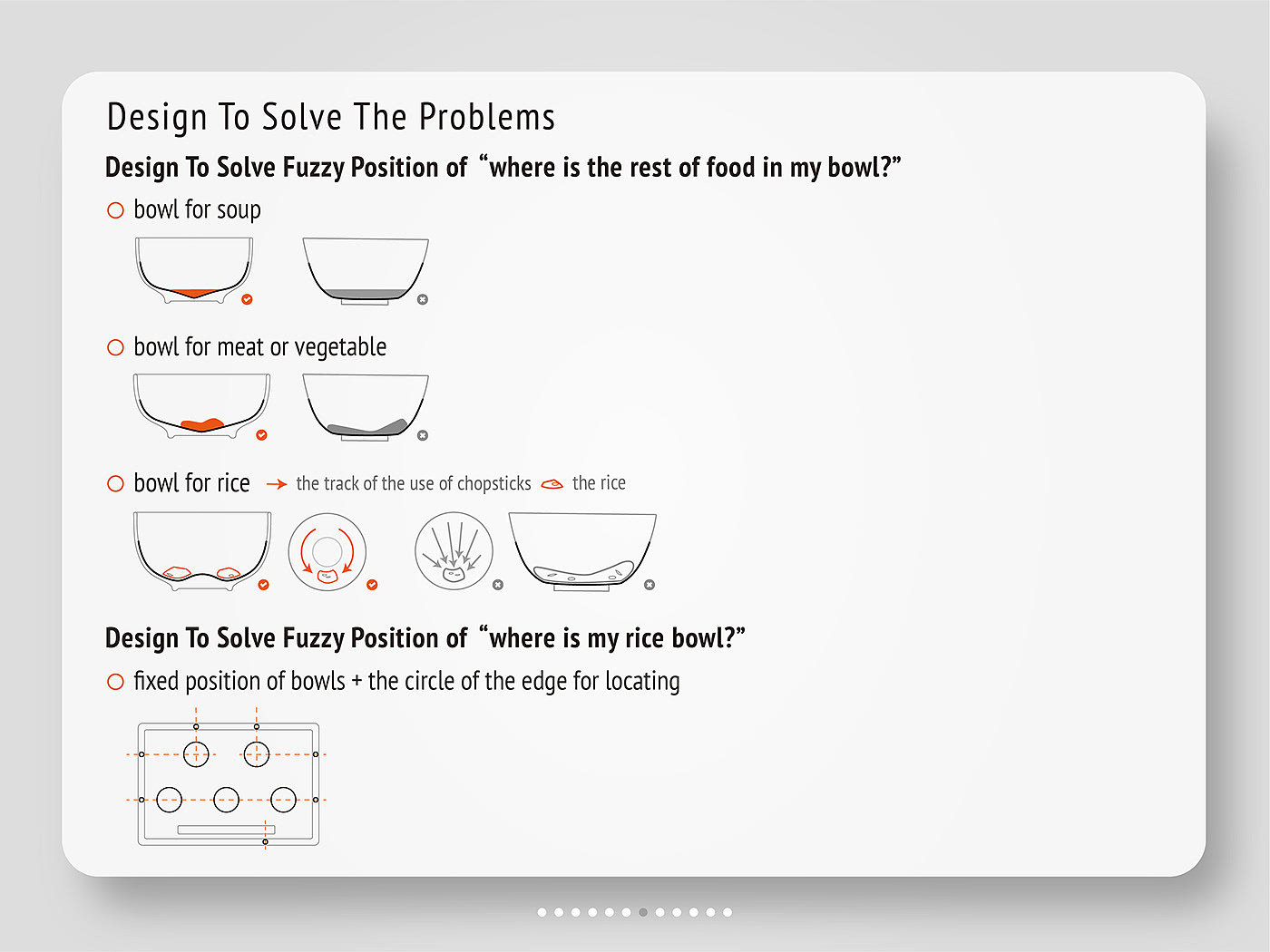
Task: Select the 'bowl for soup' orange circle bullet
Action: [x=115, y=210]
